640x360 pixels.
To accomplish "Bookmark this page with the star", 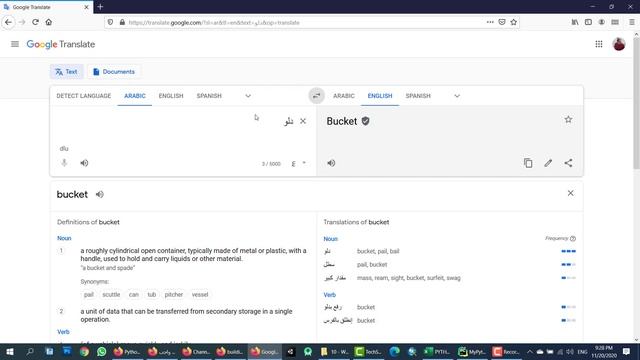I will tap(513, 22).
